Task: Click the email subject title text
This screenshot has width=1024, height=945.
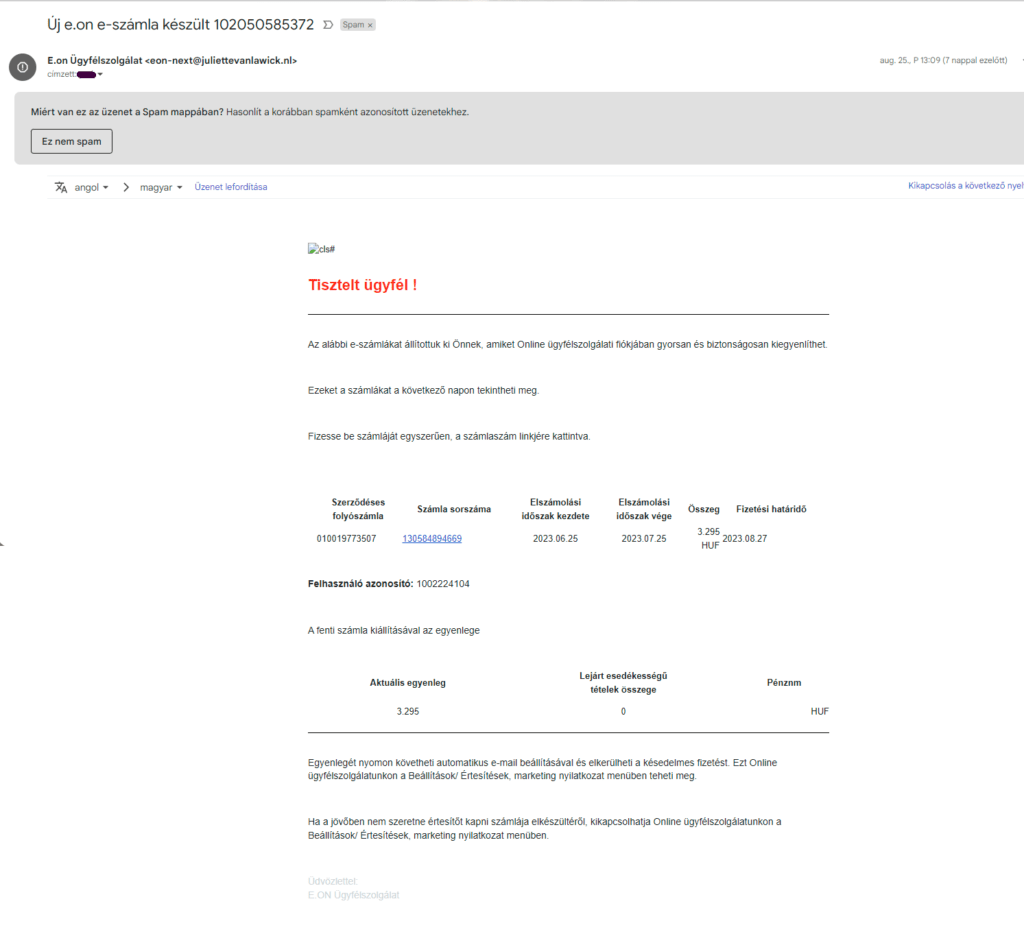Action: pos(180,23)
